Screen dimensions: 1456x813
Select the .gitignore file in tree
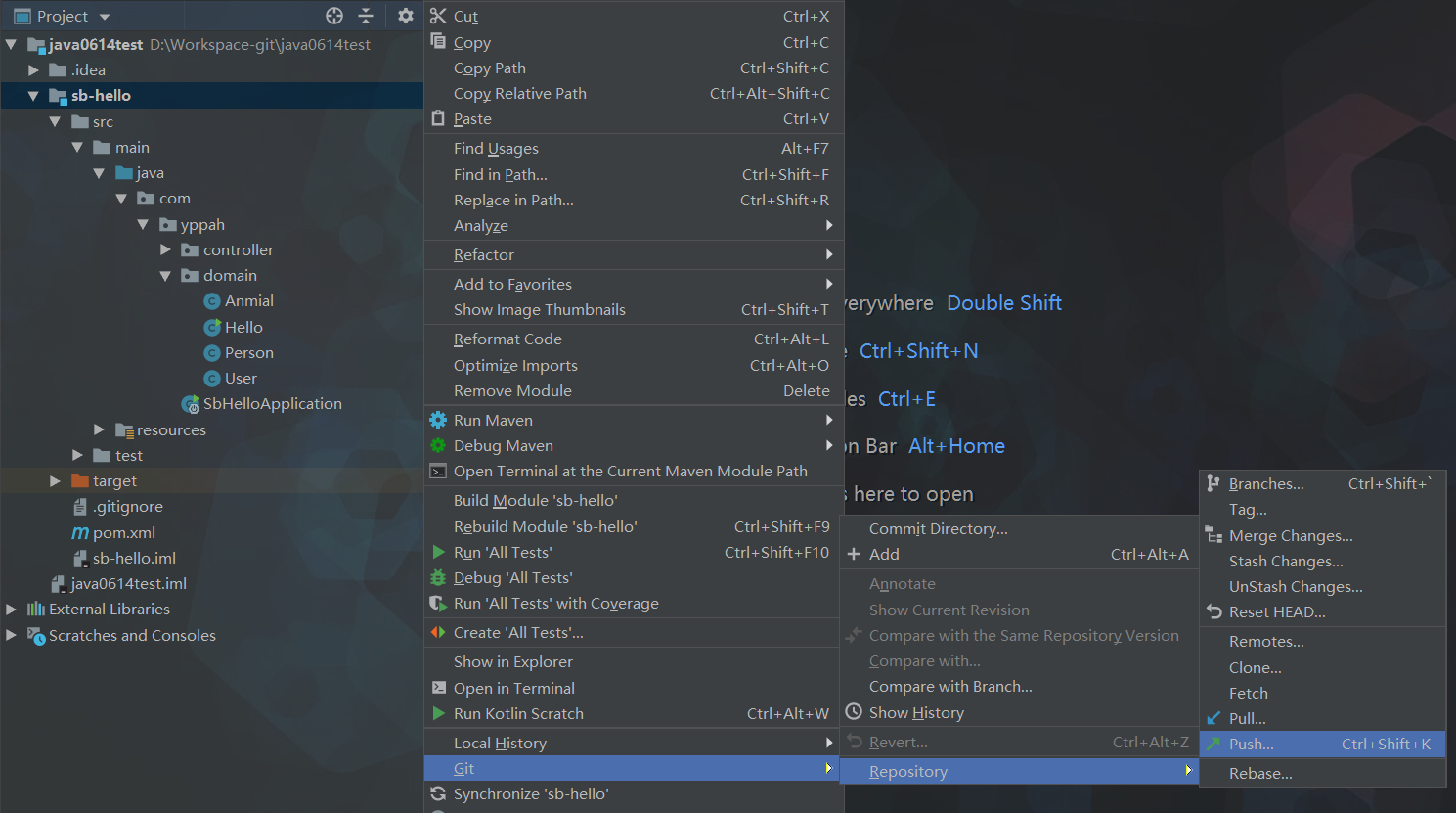pos(127,507)
